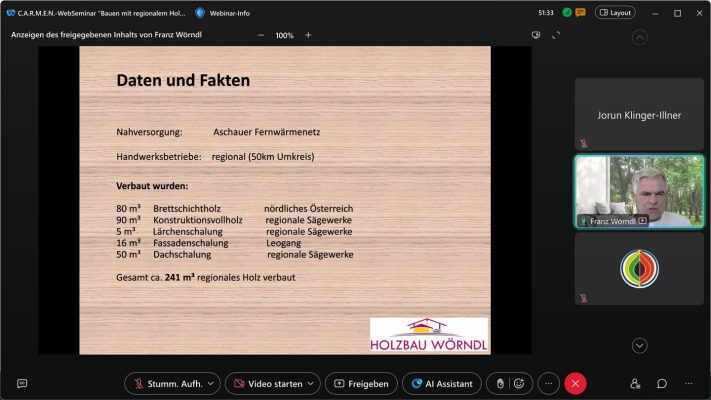This screenshot has height=400, width=711.
Task: Click the text Aschauer Fernwärmenetz
Action: pos(267,132)
